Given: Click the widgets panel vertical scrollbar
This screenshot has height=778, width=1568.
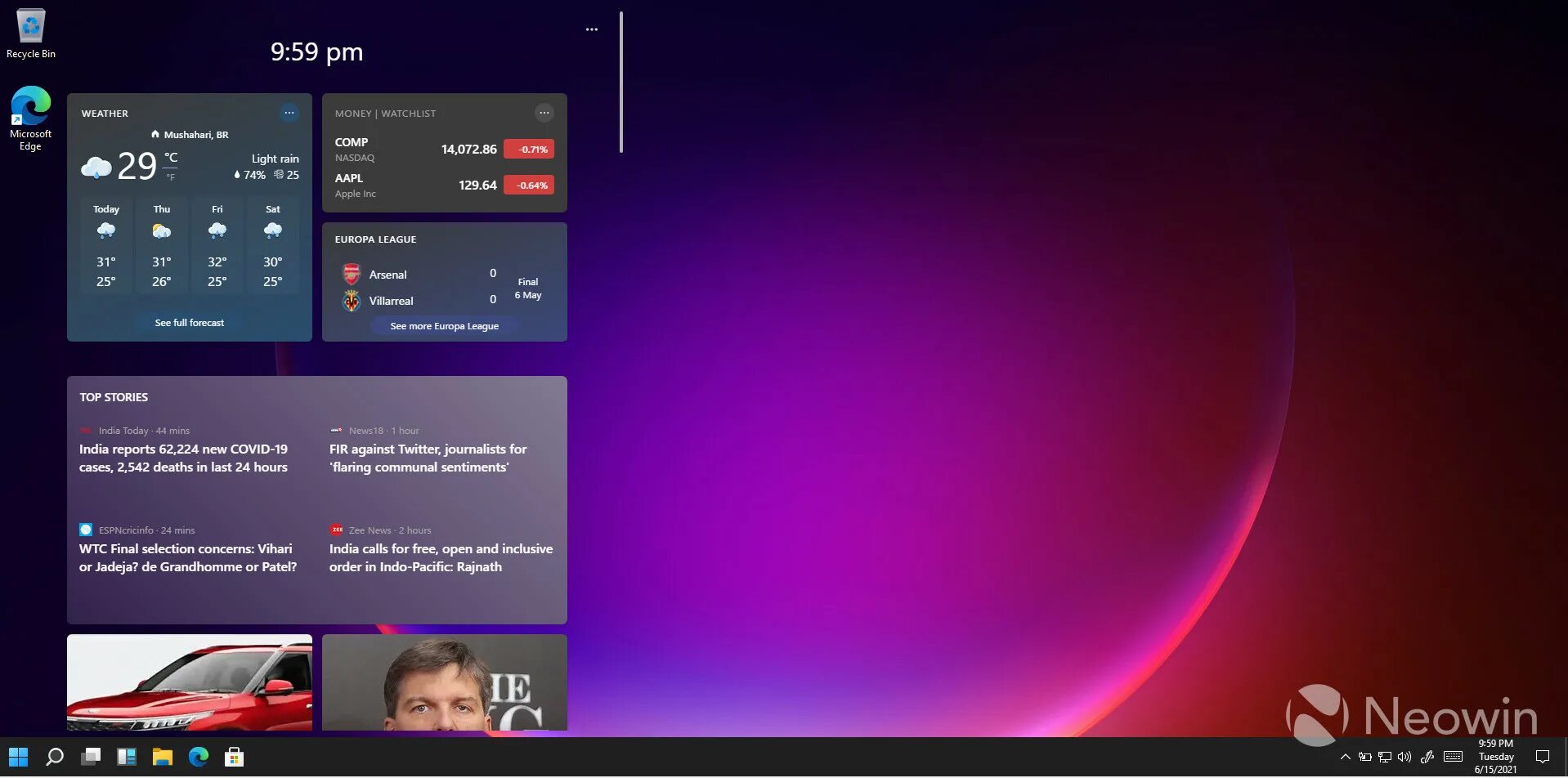Looking at the screenshot, I should click(x=621, y=82).
